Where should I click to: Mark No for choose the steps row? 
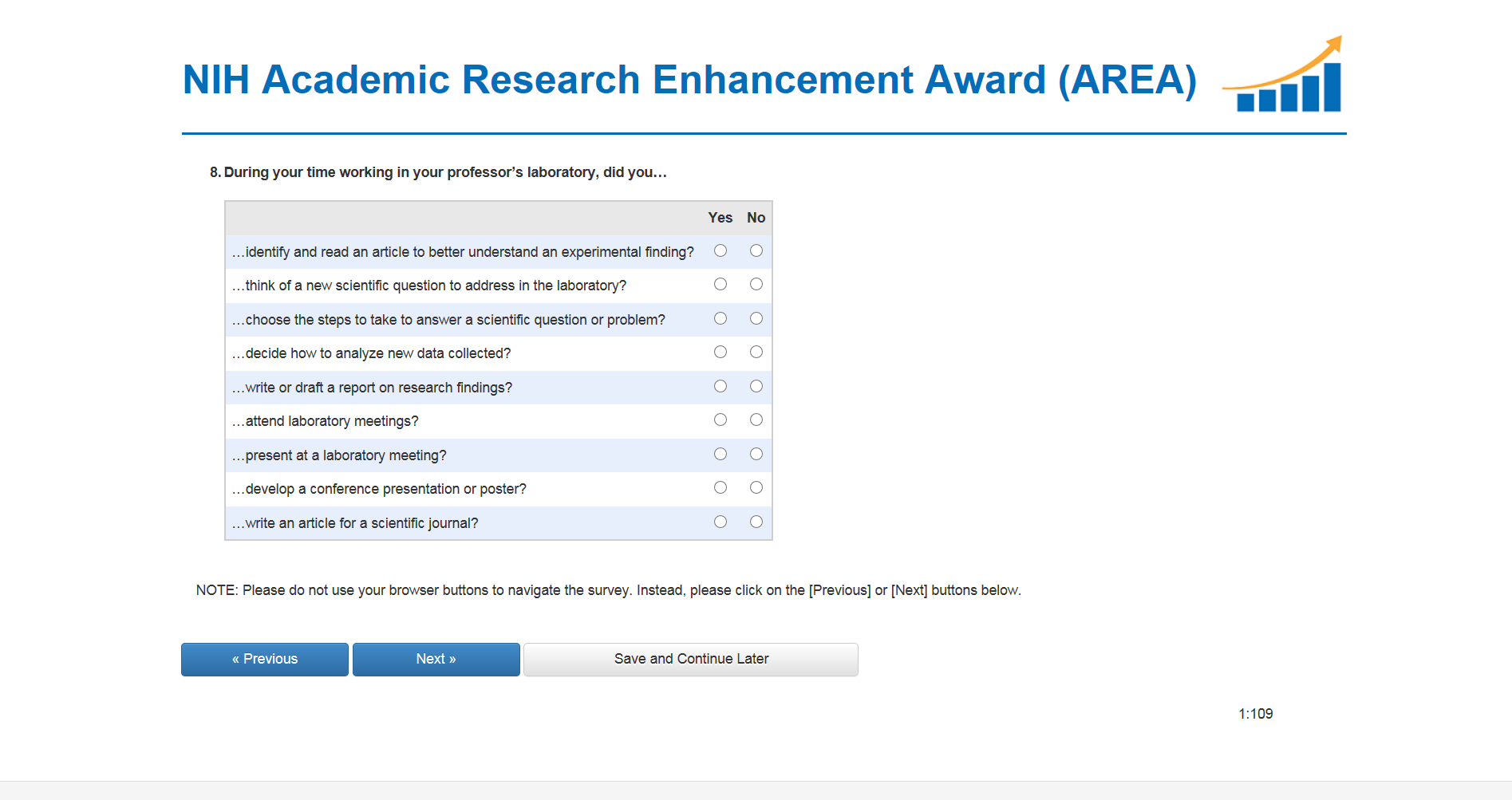click(x=756, y=318)
